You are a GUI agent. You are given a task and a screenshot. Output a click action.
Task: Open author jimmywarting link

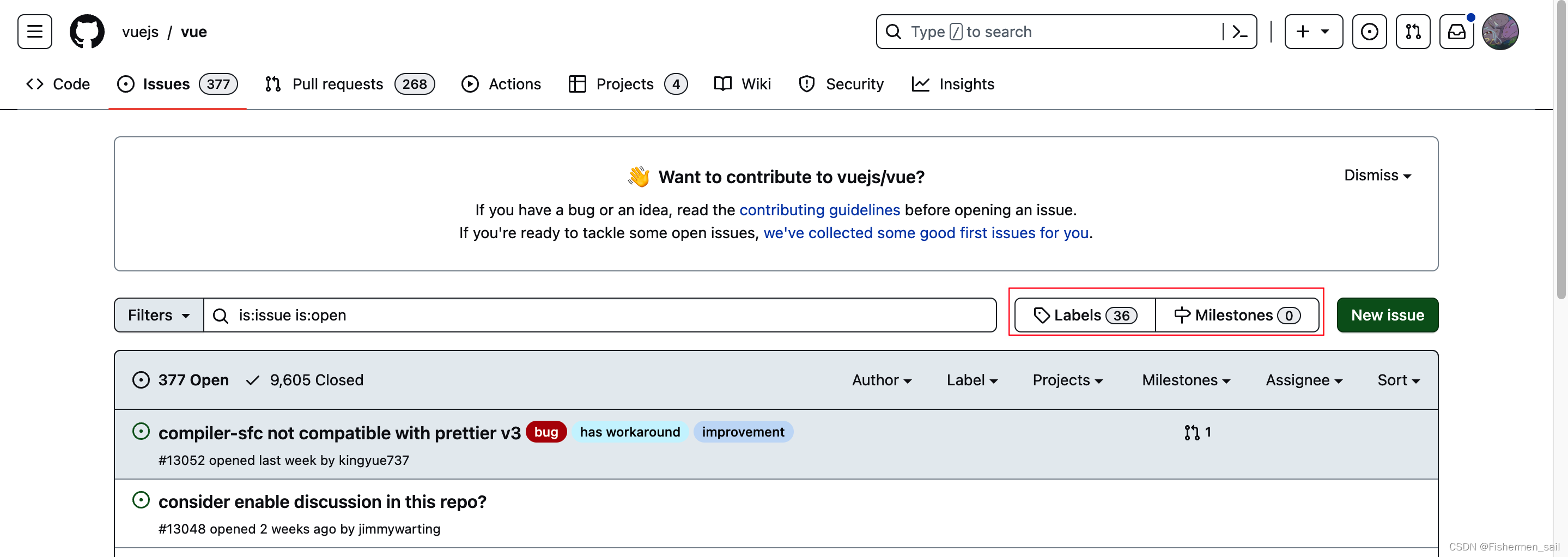click(x=399, y=529)
